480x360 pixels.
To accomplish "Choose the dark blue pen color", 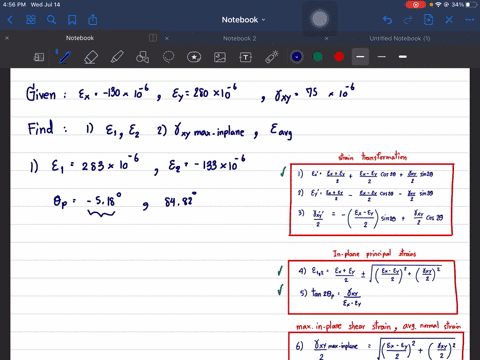I will [x=297, y=57].
